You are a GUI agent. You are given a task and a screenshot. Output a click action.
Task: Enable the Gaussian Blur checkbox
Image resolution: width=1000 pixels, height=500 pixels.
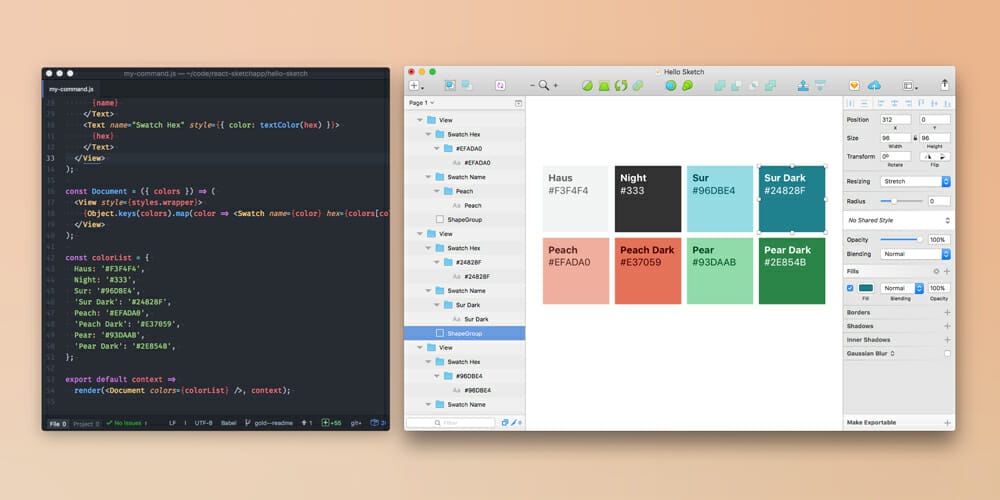coord(947,353)
